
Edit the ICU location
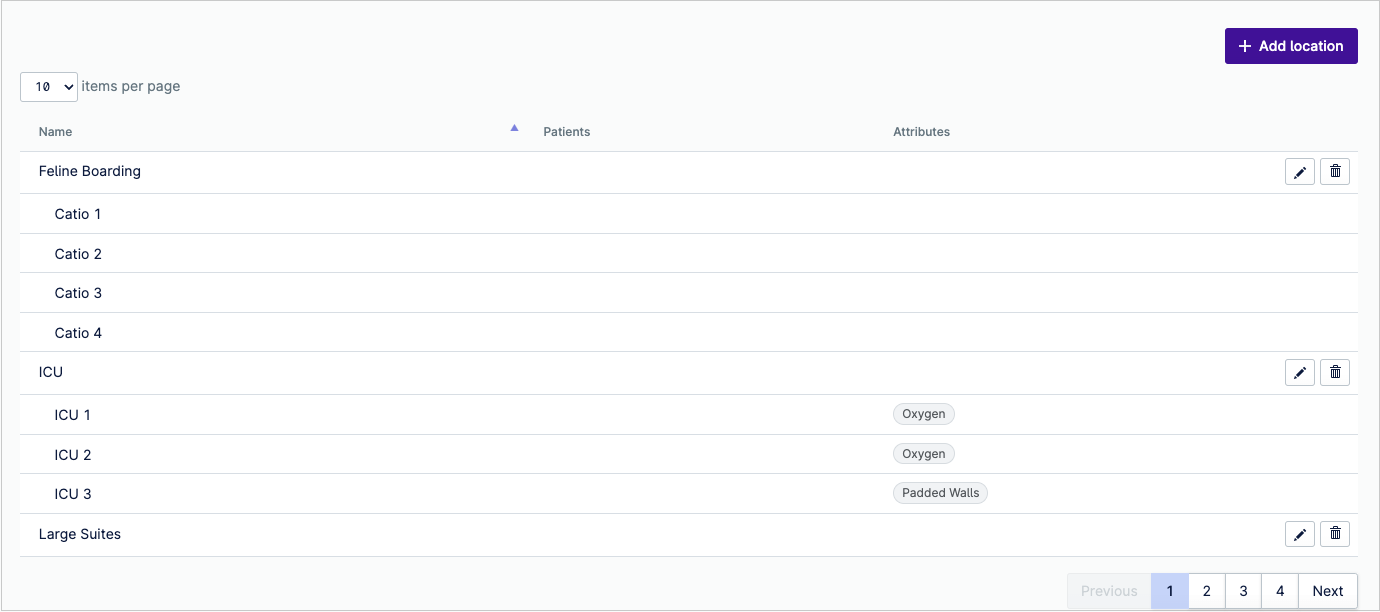tap(1299, 373)
